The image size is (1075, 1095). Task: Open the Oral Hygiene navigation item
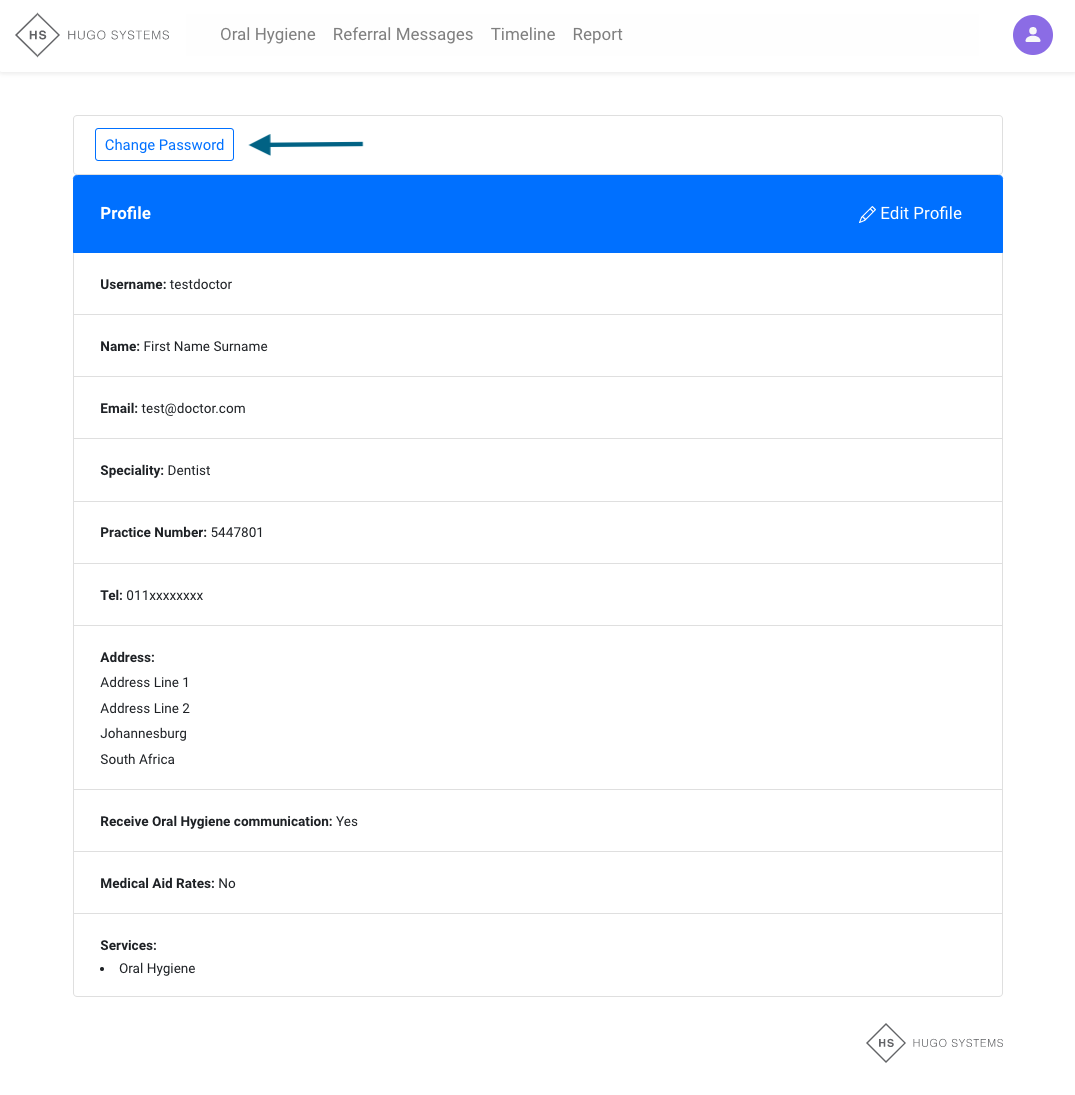[x=268, y=35]
